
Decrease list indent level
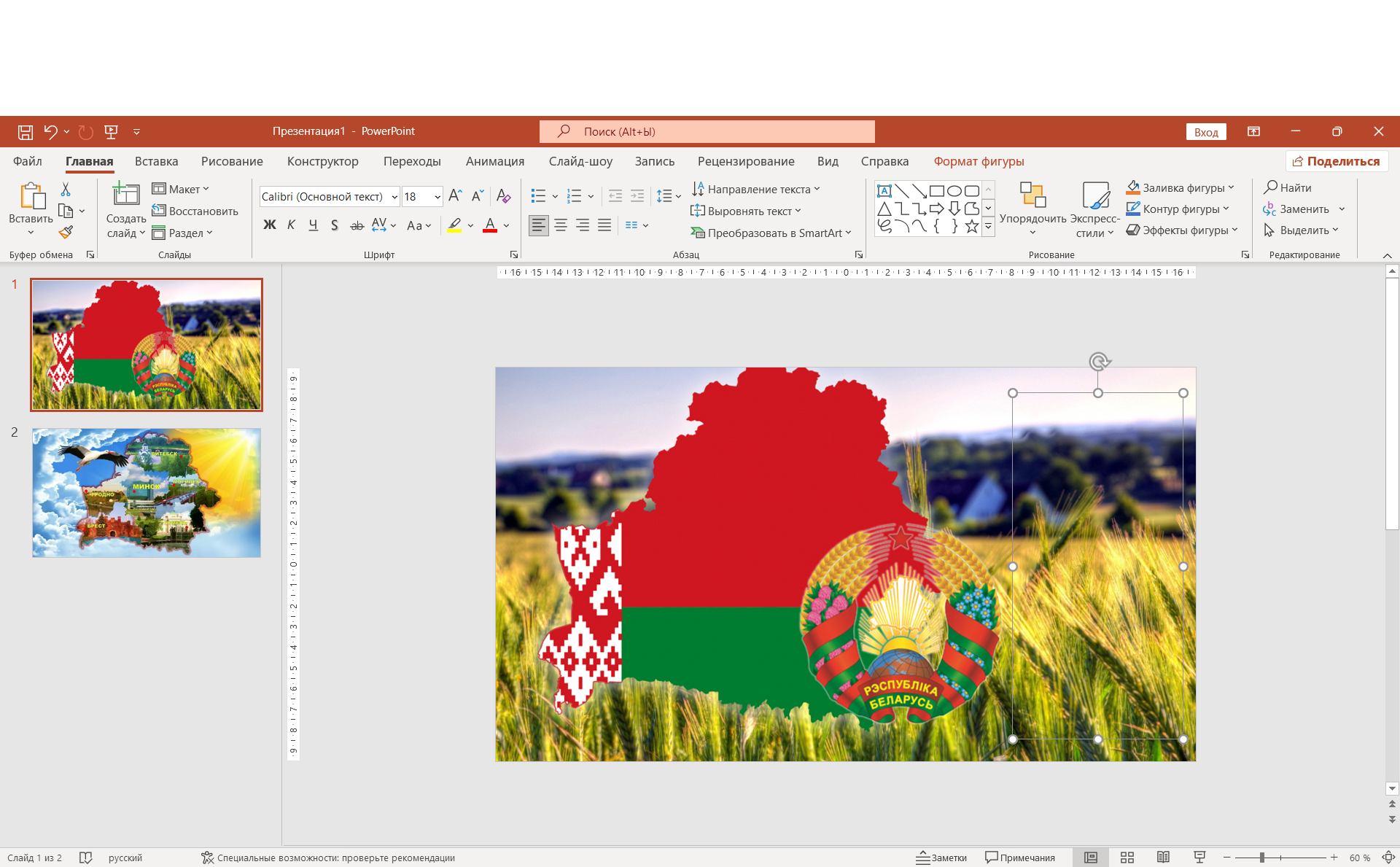point(615,196)
